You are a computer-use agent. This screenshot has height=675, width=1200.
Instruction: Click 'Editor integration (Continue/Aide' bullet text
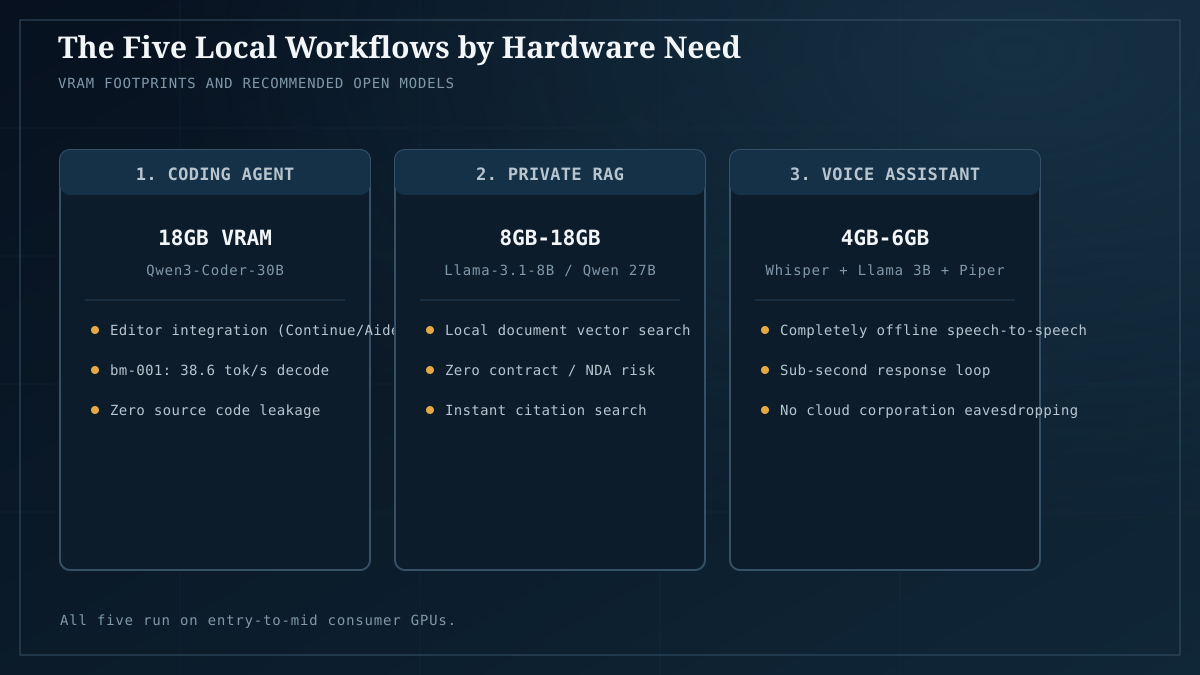[254, 330]
